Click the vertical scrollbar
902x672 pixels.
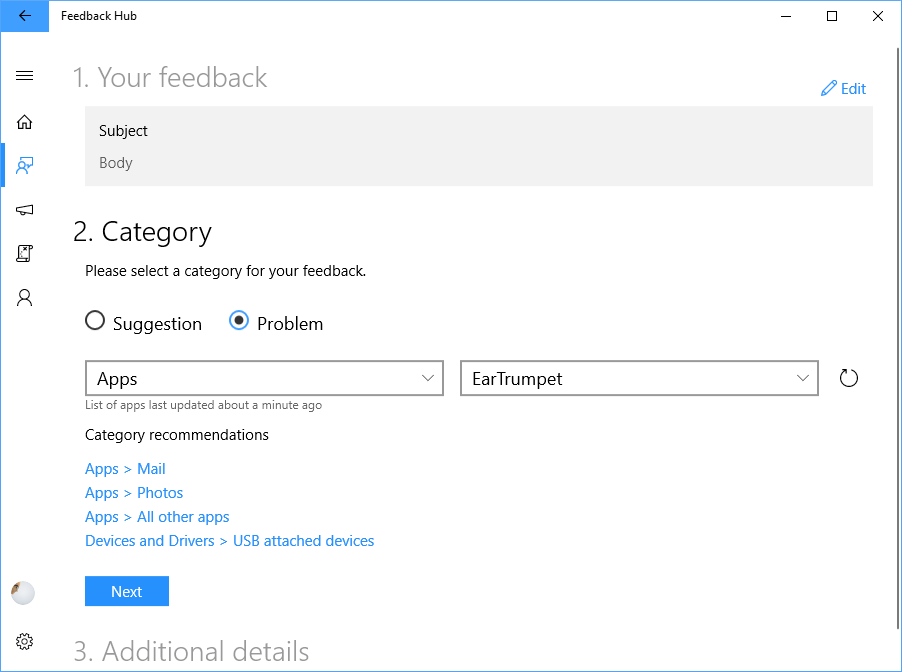coord(898,339)
